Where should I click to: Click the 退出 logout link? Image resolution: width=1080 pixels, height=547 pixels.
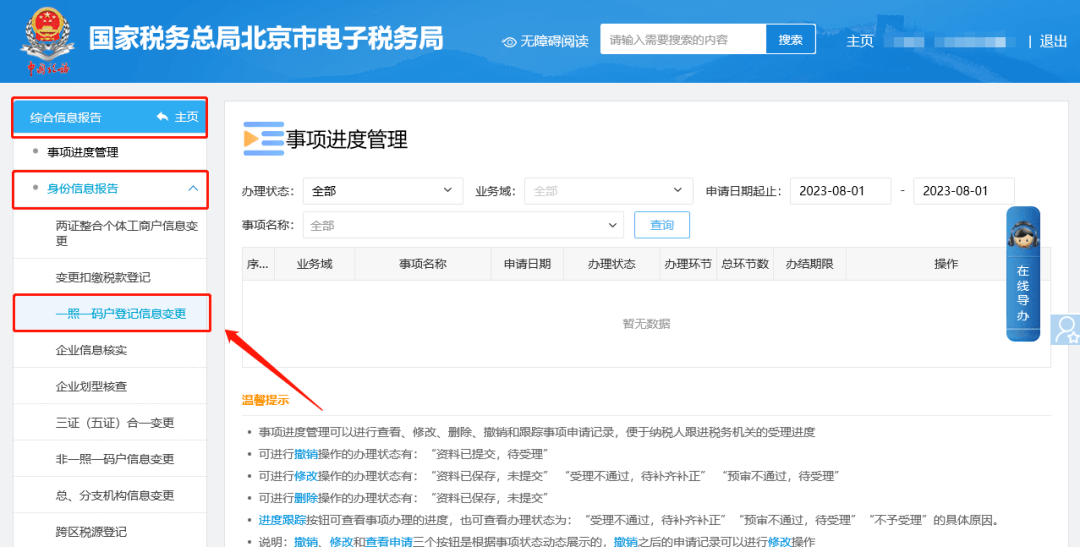(1053, 41)
